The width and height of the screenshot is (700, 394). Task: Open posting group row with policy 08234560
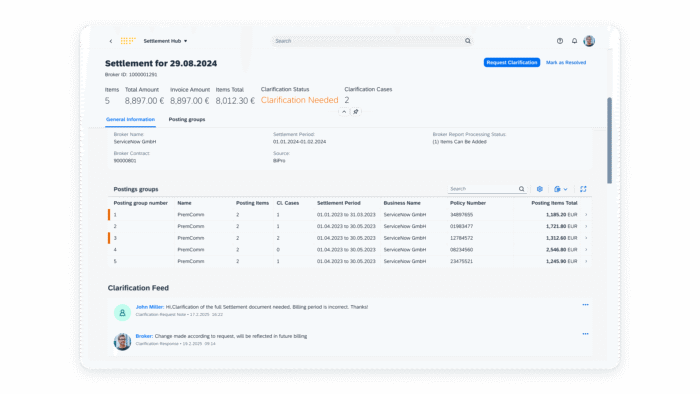[350, 249]
